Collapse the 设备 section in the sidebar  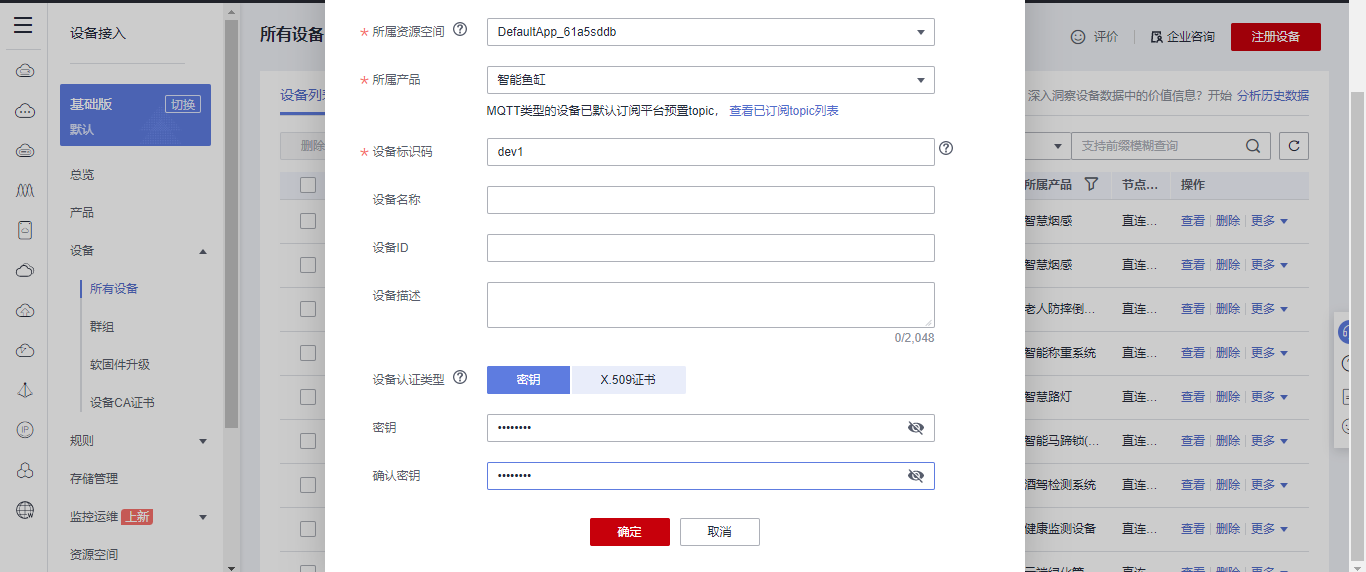pos(203,251)
